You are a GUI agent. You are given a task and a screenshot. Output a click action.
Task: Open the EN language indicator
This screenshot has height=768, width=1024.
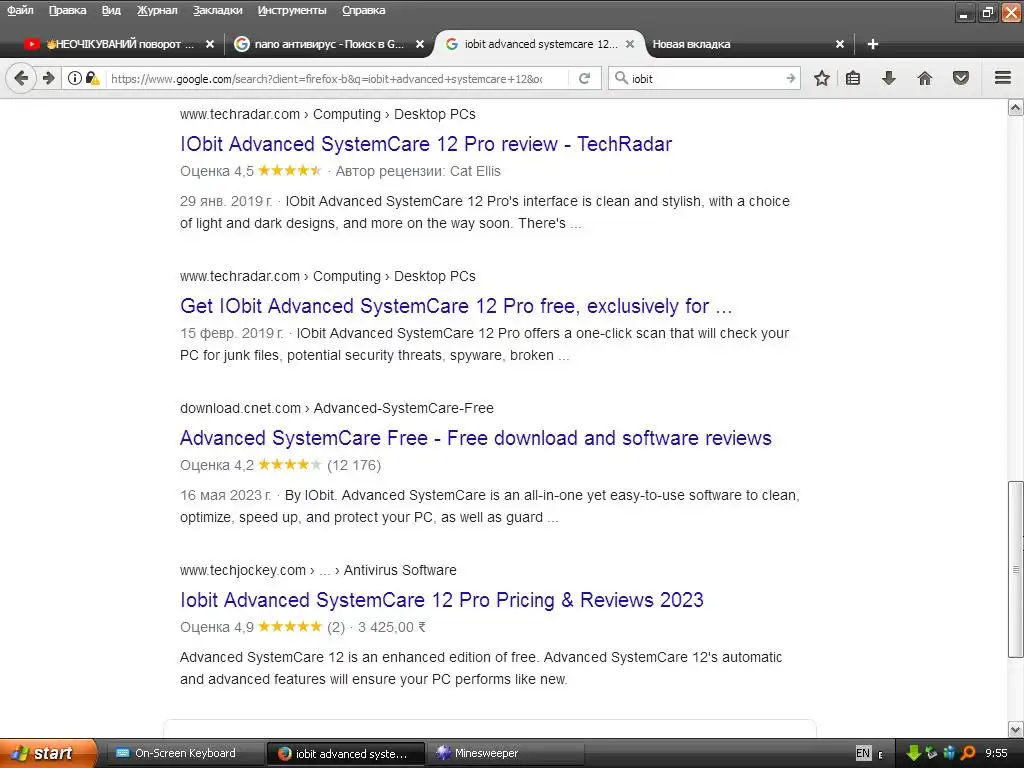pos(863,753)
